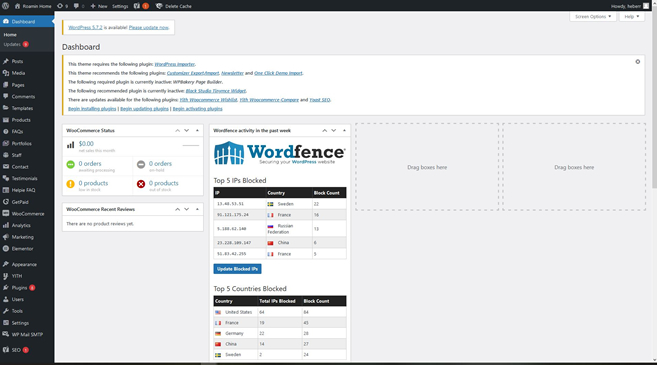Expand the Help dropdown

click(631, 16)
